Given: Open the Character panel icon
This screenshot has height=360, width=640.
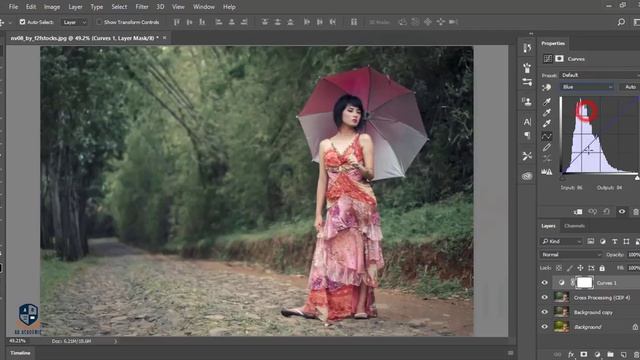Looking at the screenshot, I should coord(527,122).
